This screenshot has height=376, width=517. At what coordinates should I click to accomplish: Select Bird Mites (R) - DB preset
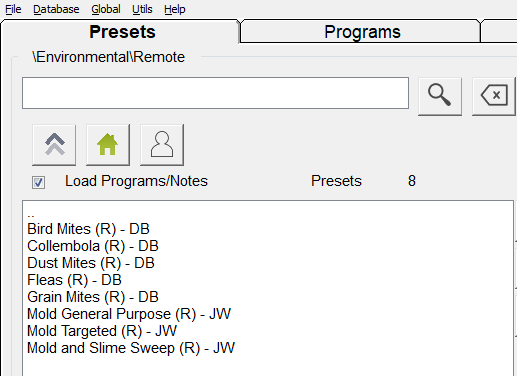(88, 229)
